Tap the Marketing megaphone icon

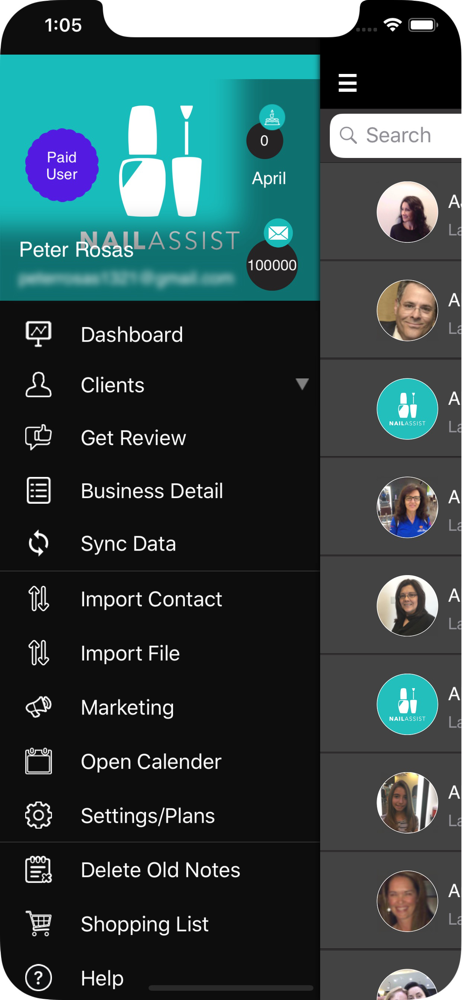pyautogui.click(x=38, y=707)
